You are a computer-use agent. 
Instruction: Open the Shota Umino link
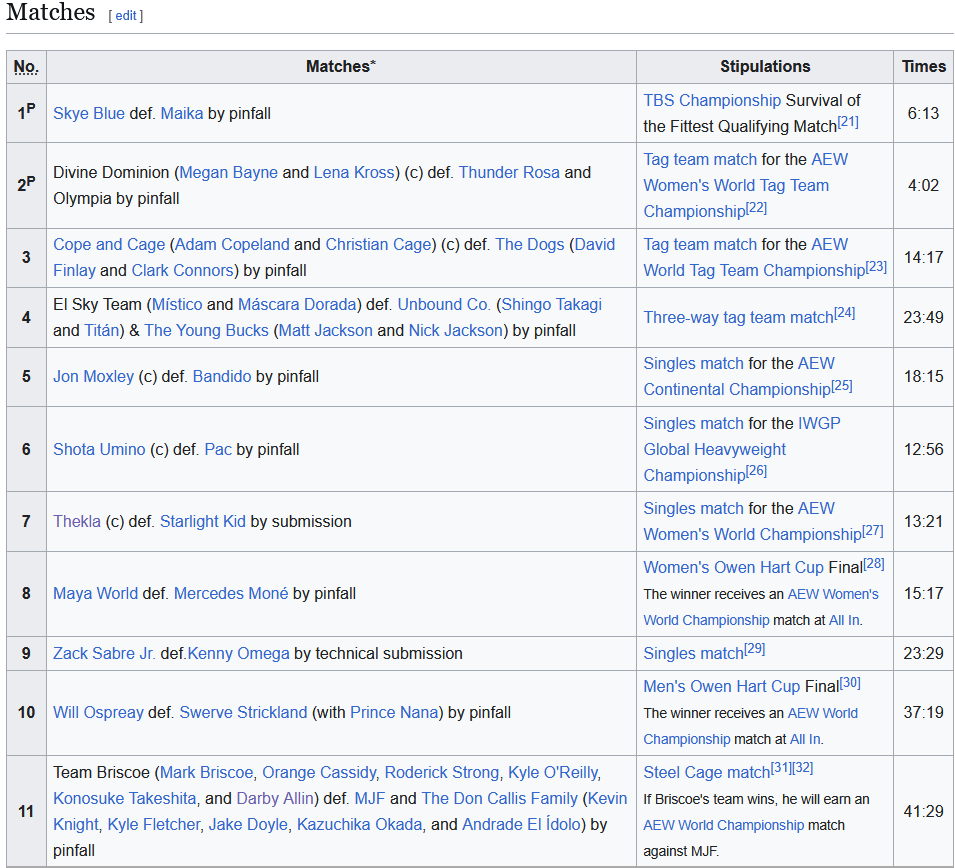[x=99, y=450]
